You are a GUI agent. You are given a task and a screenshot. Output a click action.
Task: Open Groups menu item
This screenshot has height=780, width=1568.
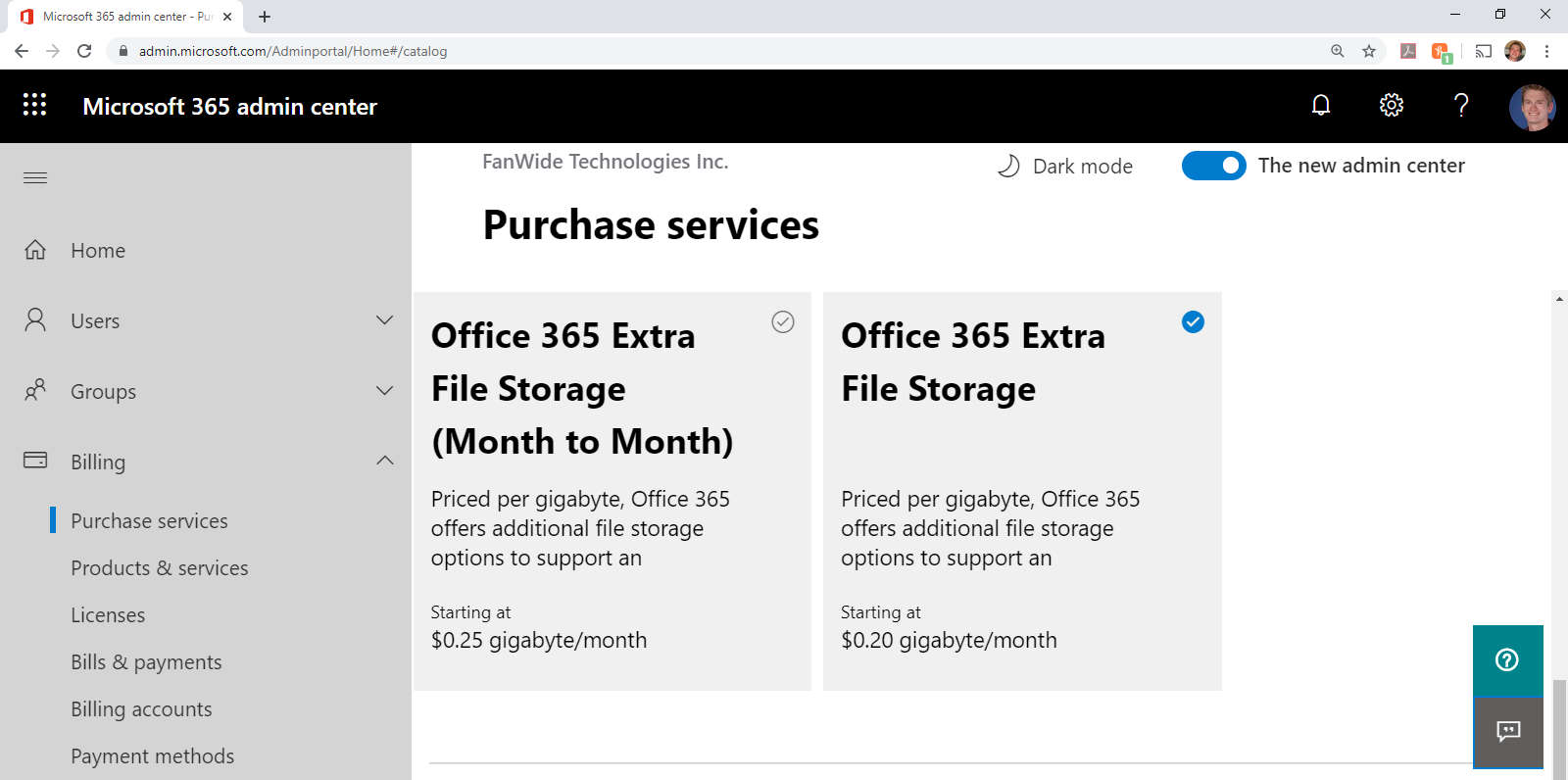(103, 391)
